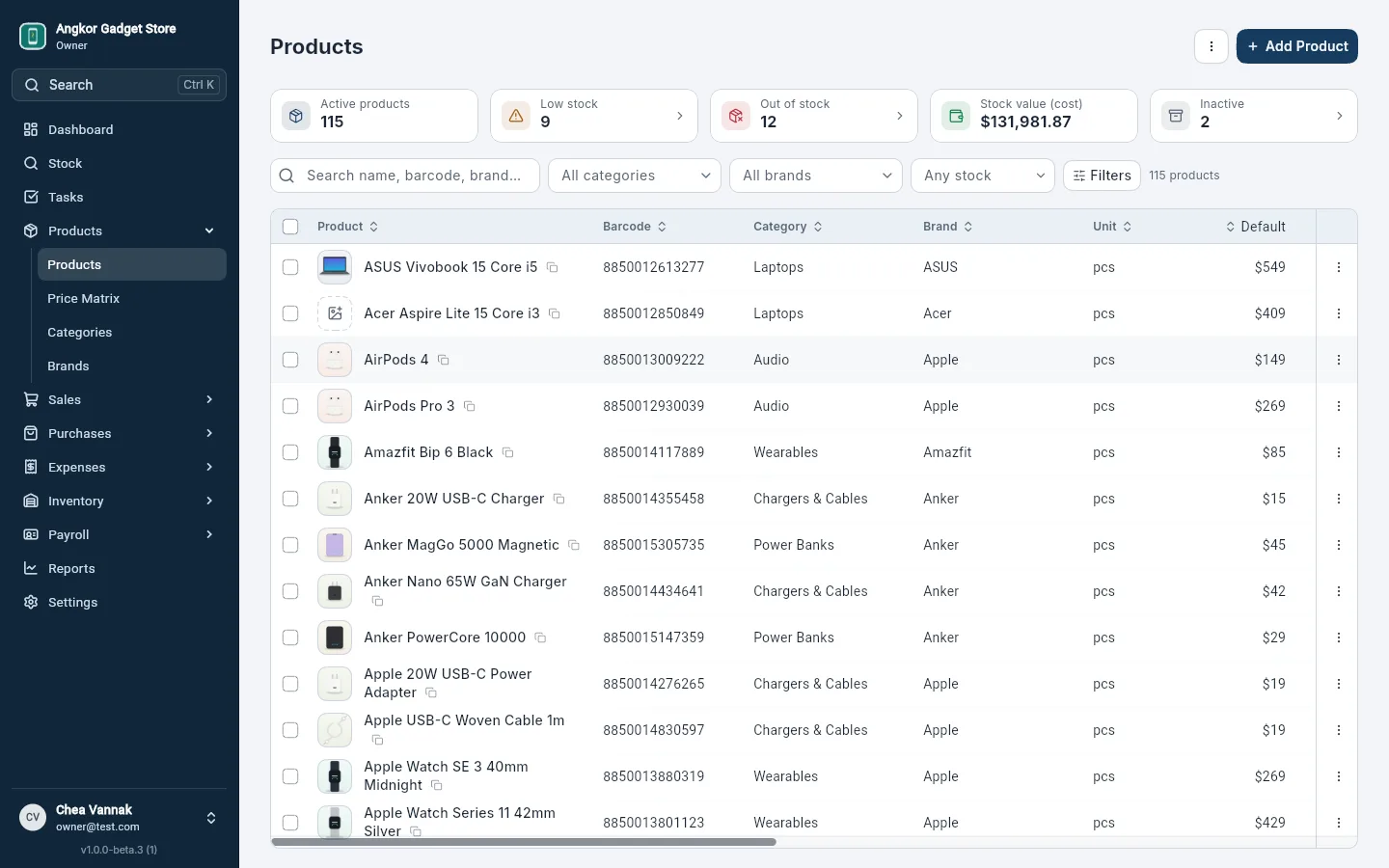Click the Angkor Gadget Store logo icon

[33, 37]
